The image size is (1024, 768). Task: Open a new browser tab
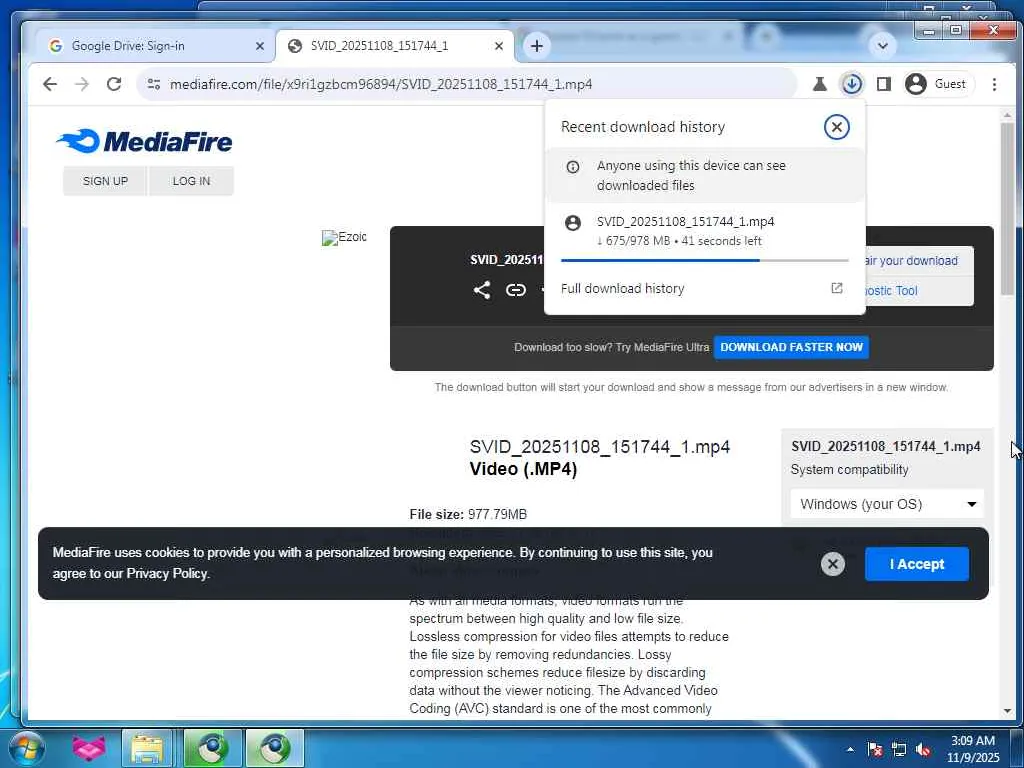[x=537, y=46]
